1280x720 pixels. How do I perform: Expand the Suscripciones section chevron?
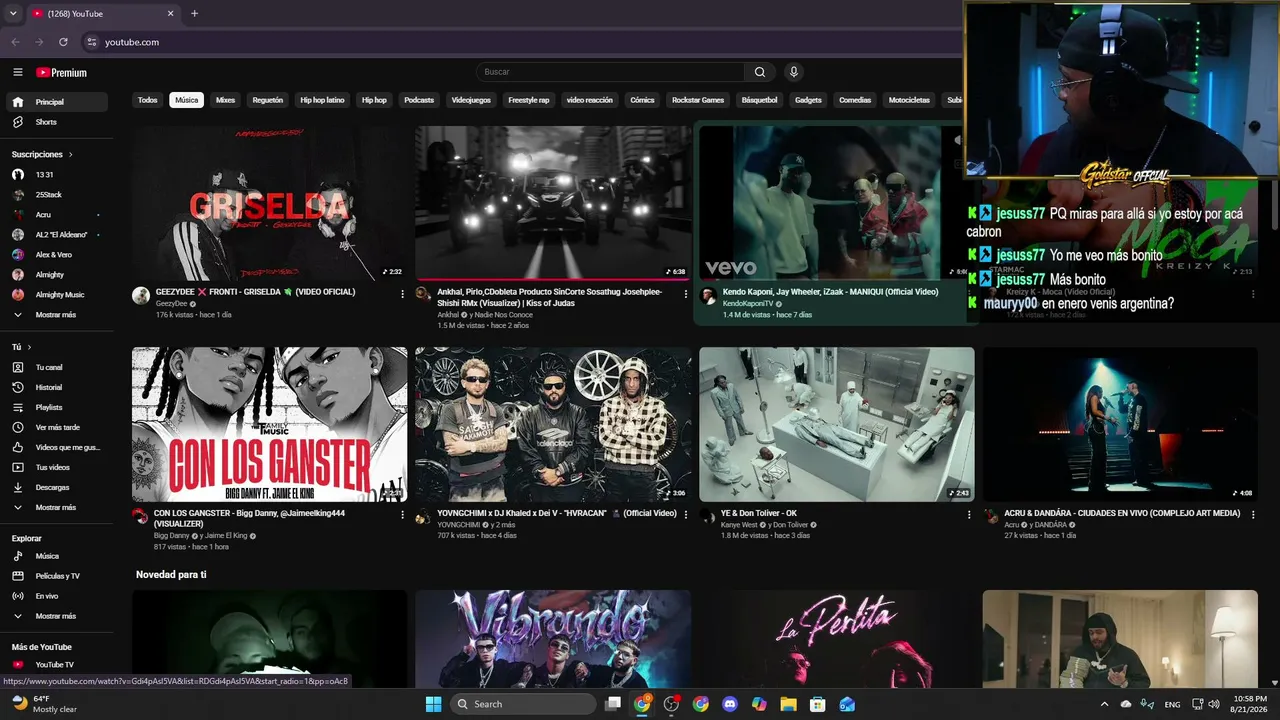pyautogui.click(x=71, y=155)
